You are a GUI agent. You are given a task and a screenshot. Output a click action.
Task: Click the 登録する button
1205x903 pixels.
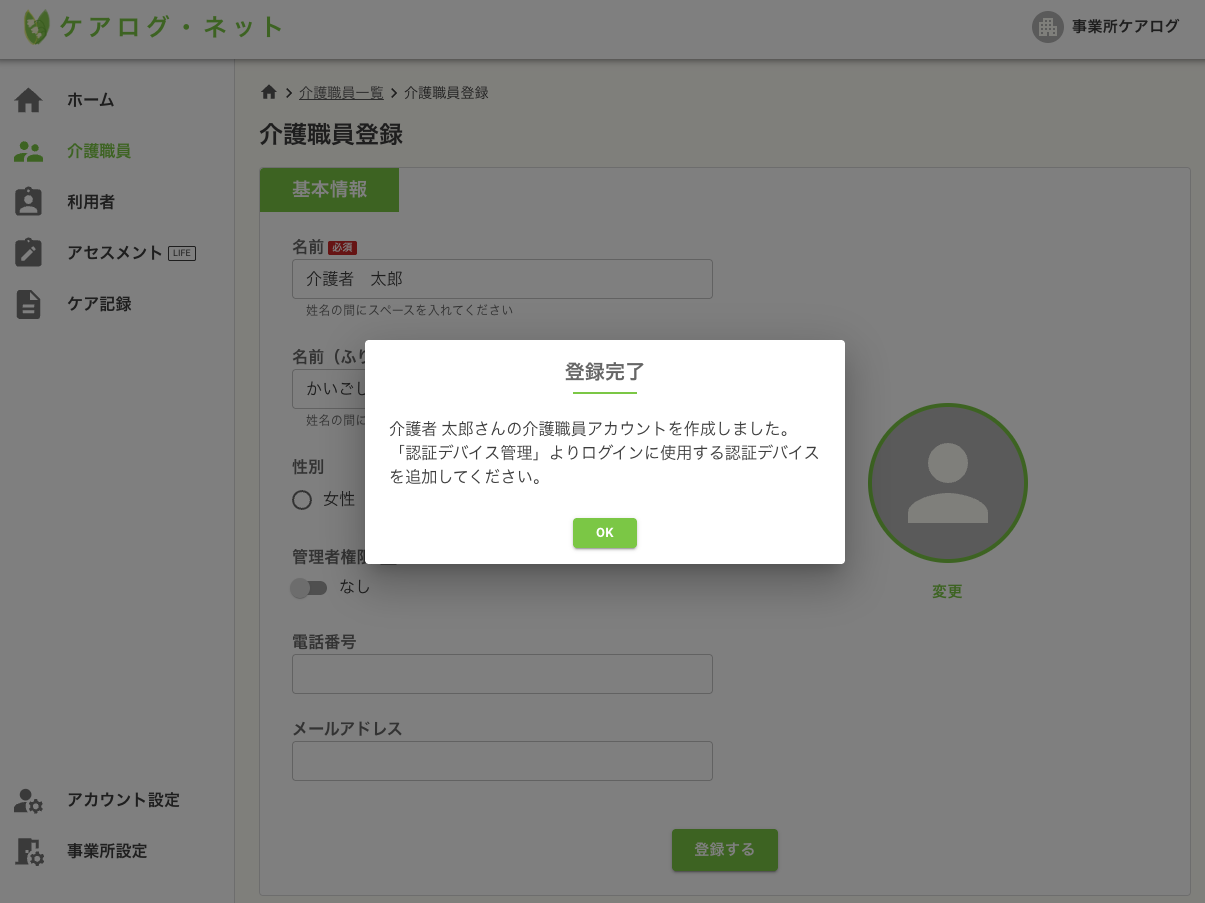[724, 849]
